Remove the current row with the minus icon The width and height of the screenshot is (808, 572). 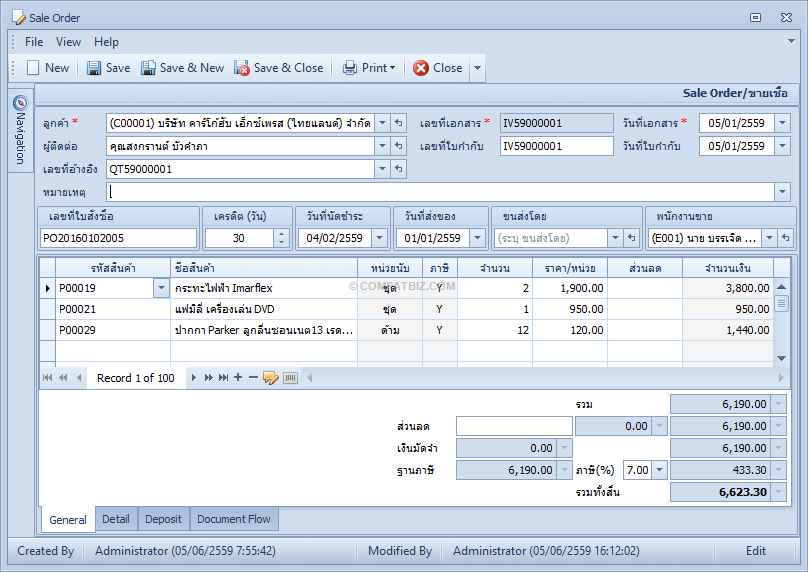pos(253,378)
